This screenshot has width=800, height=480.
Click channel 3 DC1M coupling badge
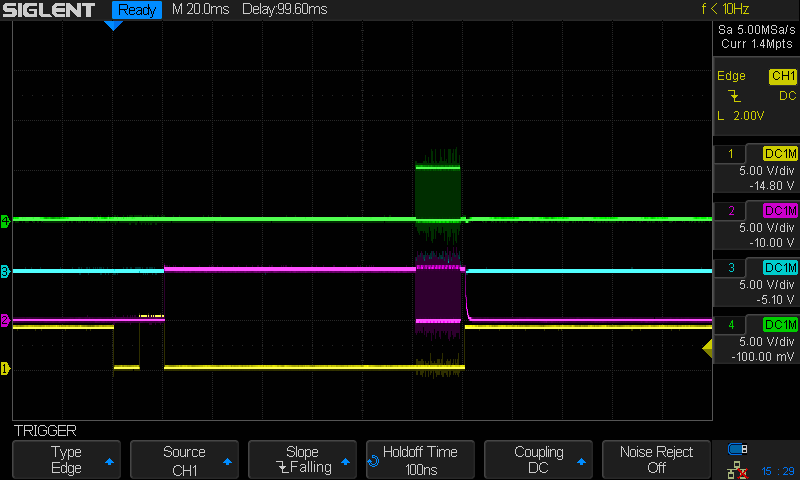(x=780, y=268)
